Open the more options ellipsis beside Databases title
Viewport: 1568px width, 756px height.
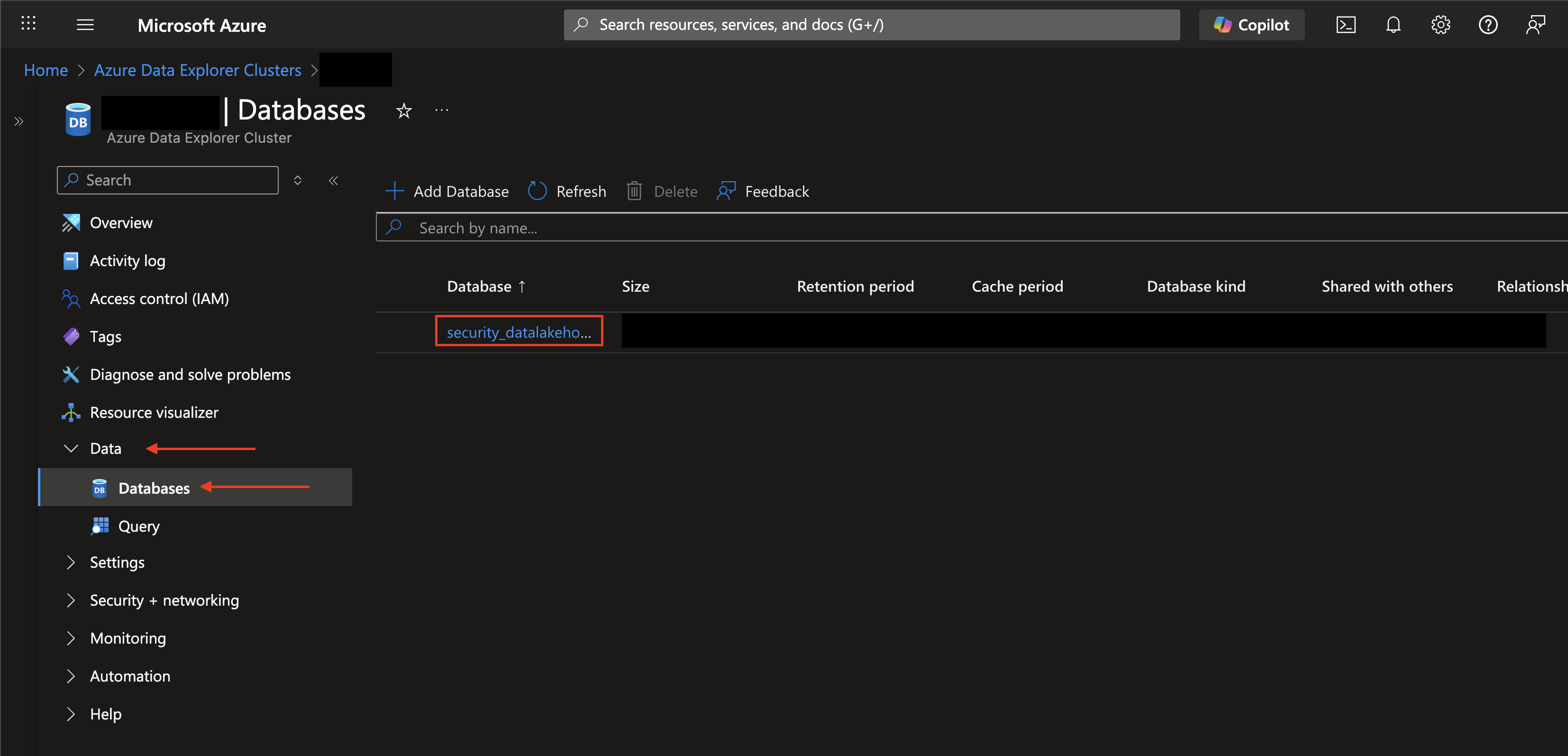pos(441,110)
